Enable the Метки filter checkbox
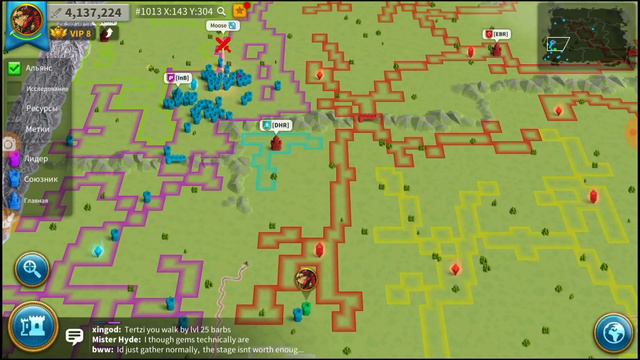 click(x=14, y=129)
